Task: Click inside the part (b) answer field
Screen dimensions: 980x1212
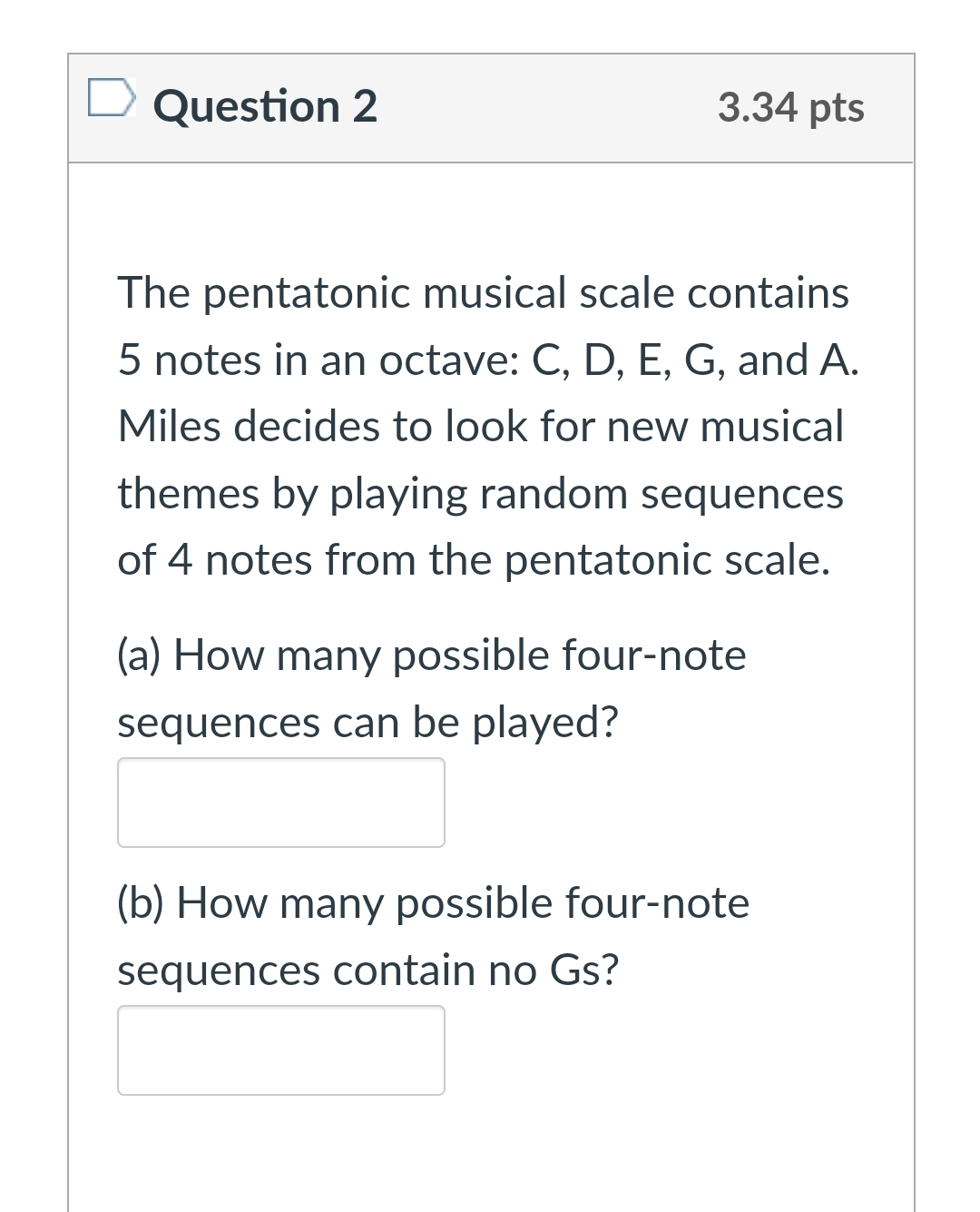Action: point(281,1050)
